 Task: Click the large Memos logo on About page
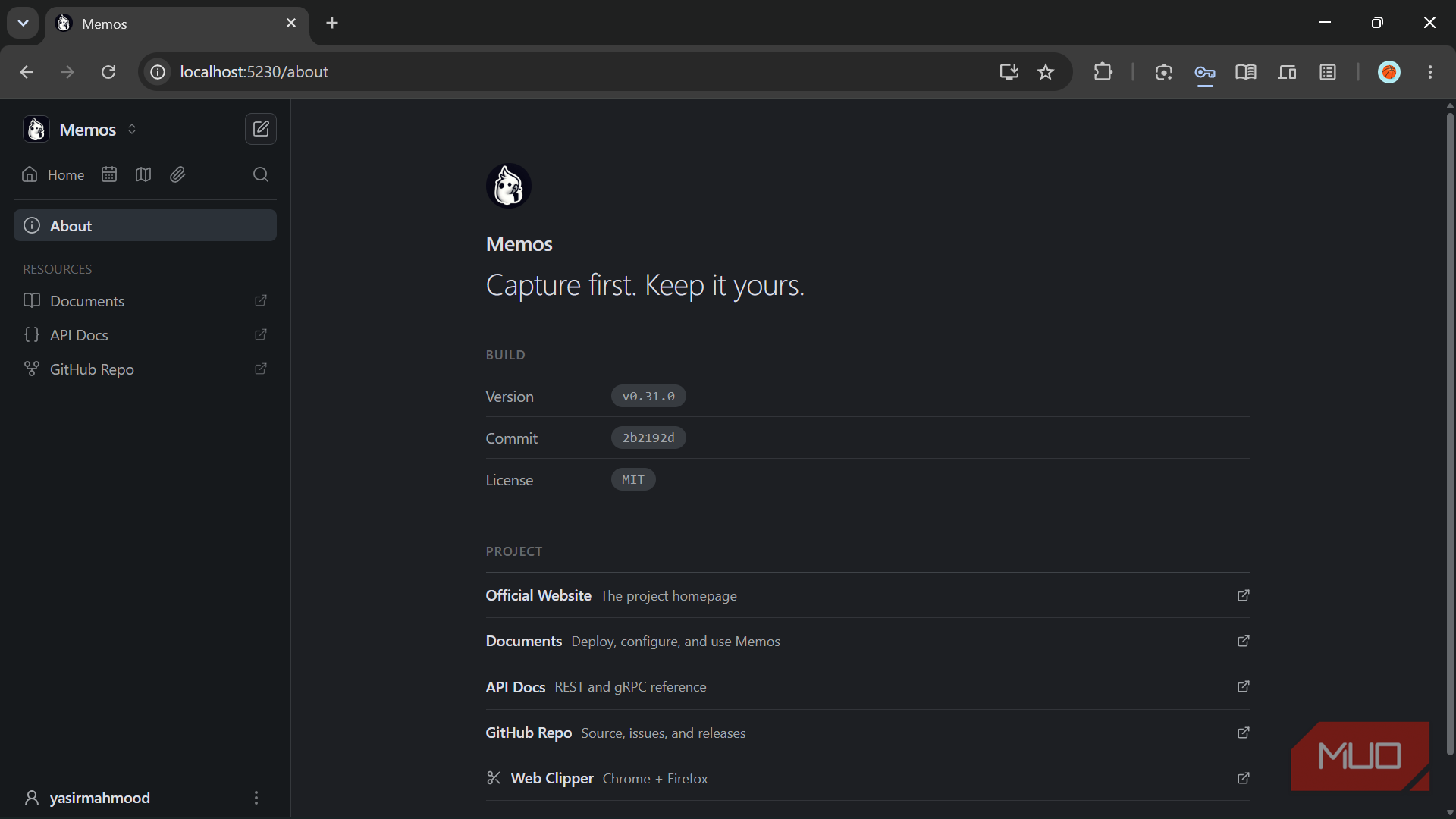(508, 186)
